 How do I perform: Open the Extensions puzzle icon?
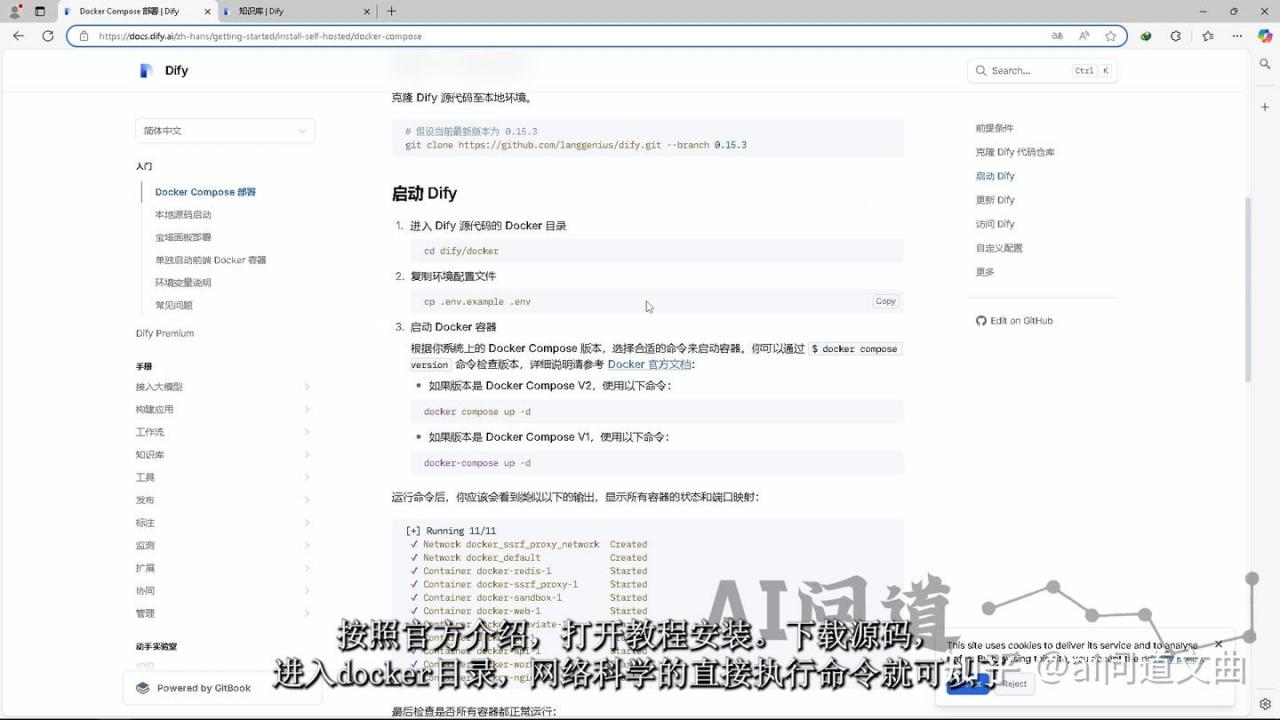pyautogui.click(x=1176, y=36)
